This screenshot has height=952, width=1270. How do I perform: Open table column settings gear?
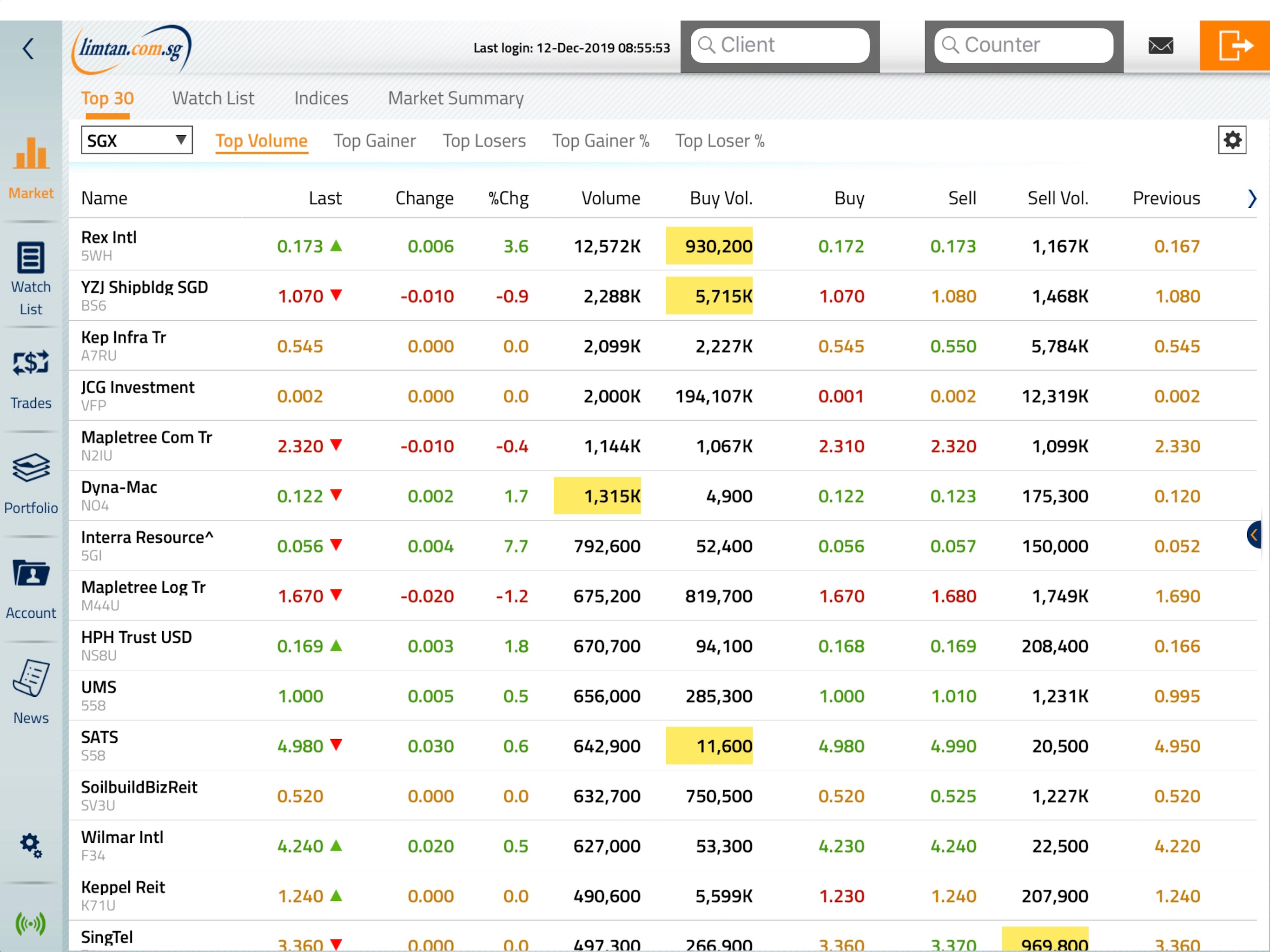[1232, 140]
